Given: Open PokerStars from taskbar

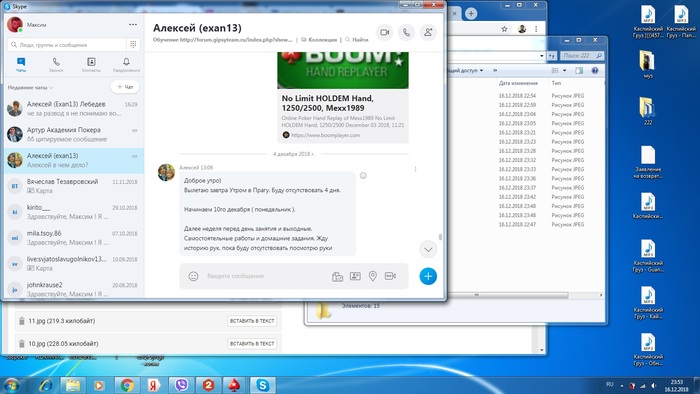Looking at the screenshot, I should pyautogui.click(x=235, y=385).
